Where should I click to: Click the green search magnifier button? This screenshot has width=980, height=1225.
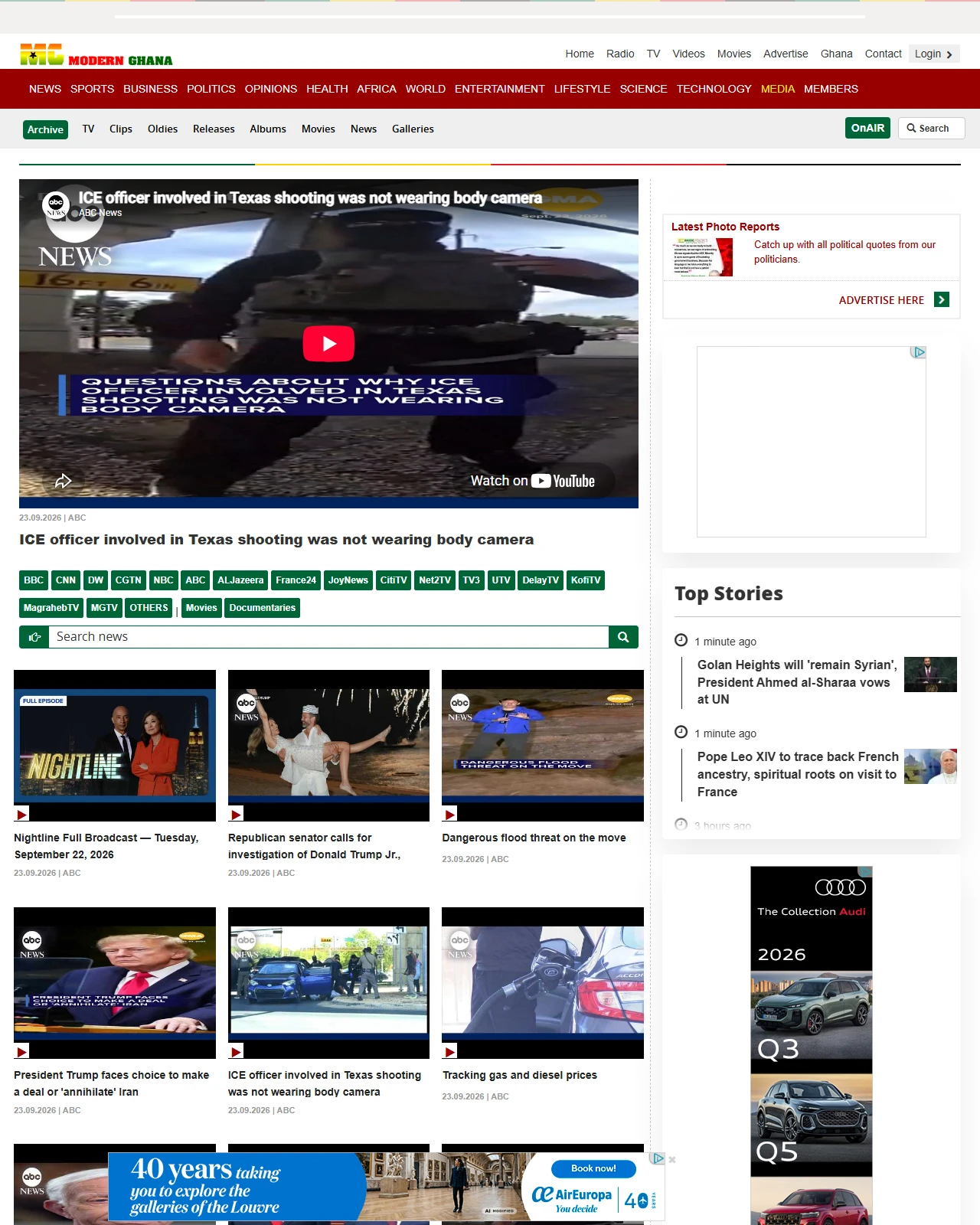[x=623, y=637]
